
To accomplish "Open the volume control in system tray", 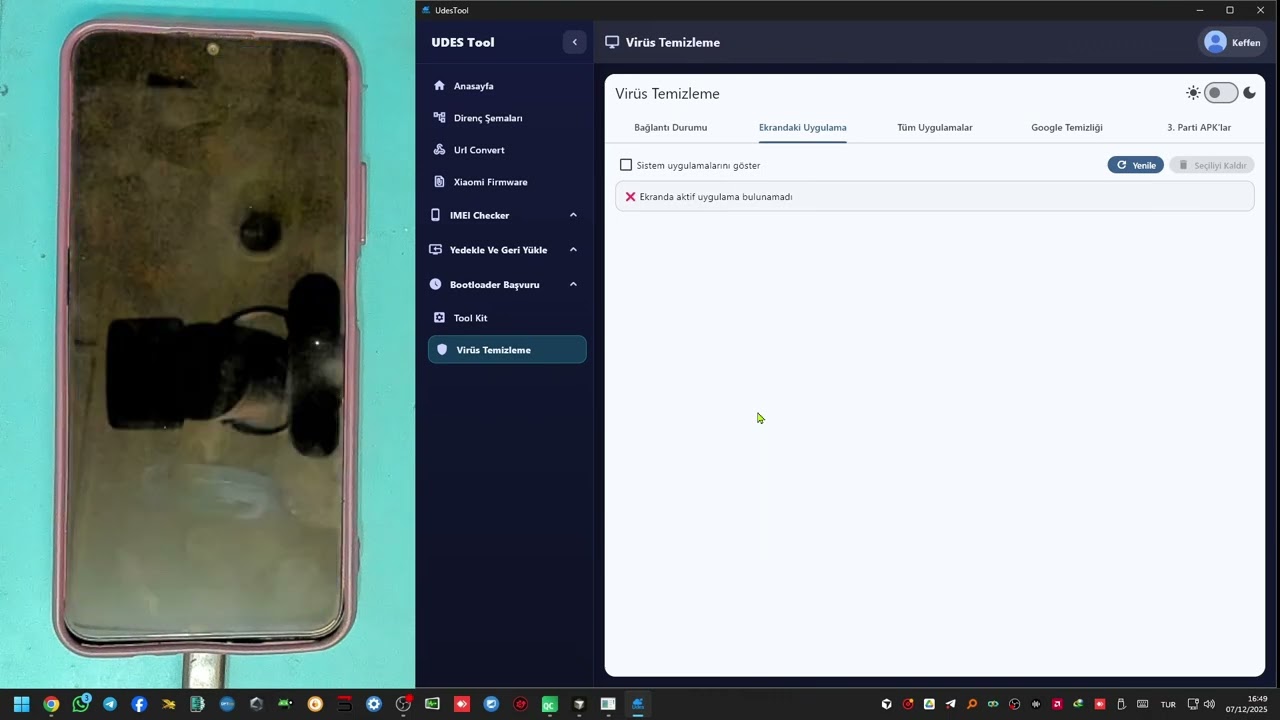I will point(1209,704).
